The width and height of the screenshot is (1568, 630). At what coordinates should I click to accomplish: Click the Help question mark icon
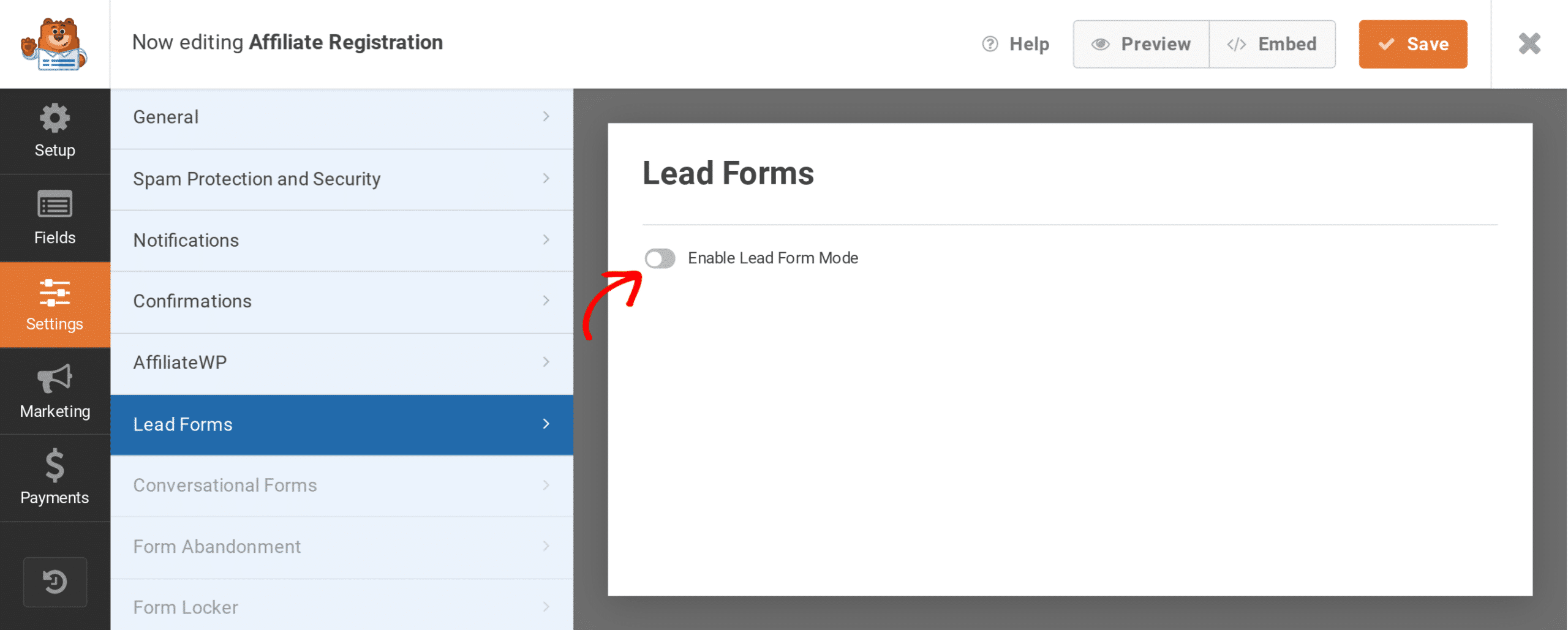pyautogui.click(x=990, y=44)
